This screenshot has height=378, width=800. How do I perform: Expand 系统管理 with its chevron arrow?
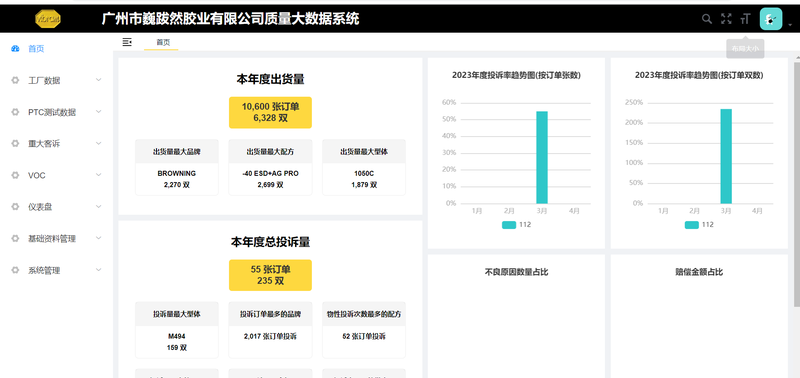click(98, 270)
